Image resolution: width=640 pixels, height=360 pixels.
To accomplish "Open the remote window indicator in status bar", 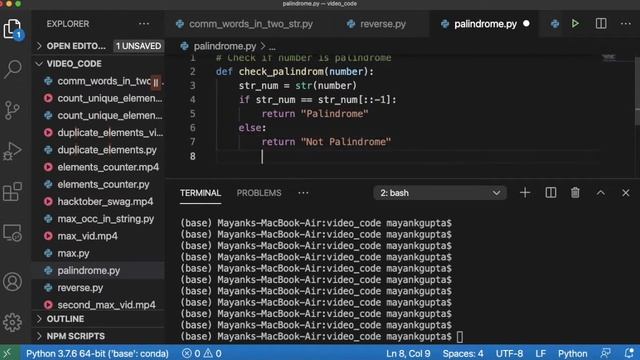I will coord(8,353).
